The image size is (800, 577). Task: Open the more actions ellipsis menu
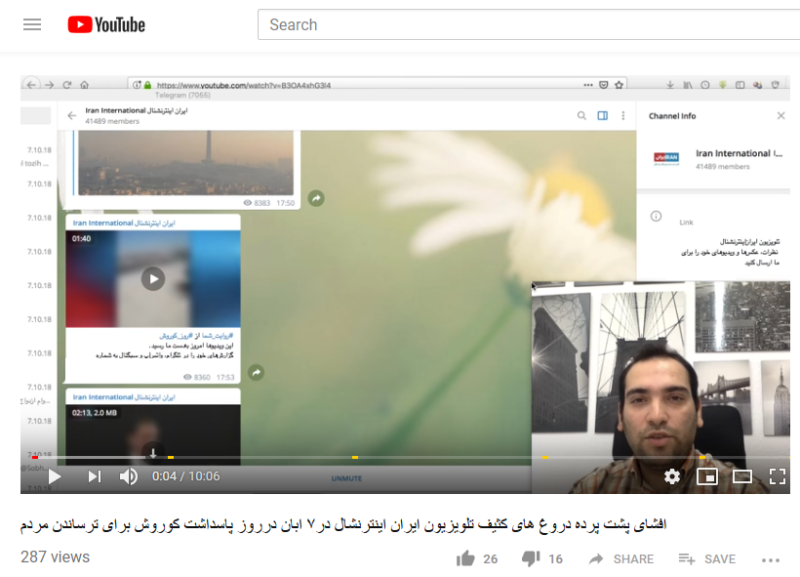[x=770, y=560]
